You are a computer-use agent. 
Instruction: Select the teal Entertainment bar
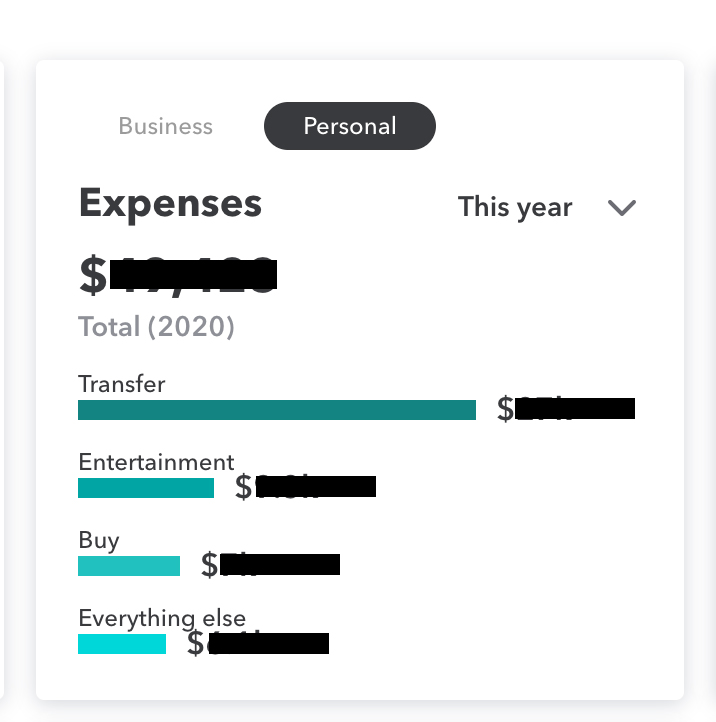coord(146,488)
